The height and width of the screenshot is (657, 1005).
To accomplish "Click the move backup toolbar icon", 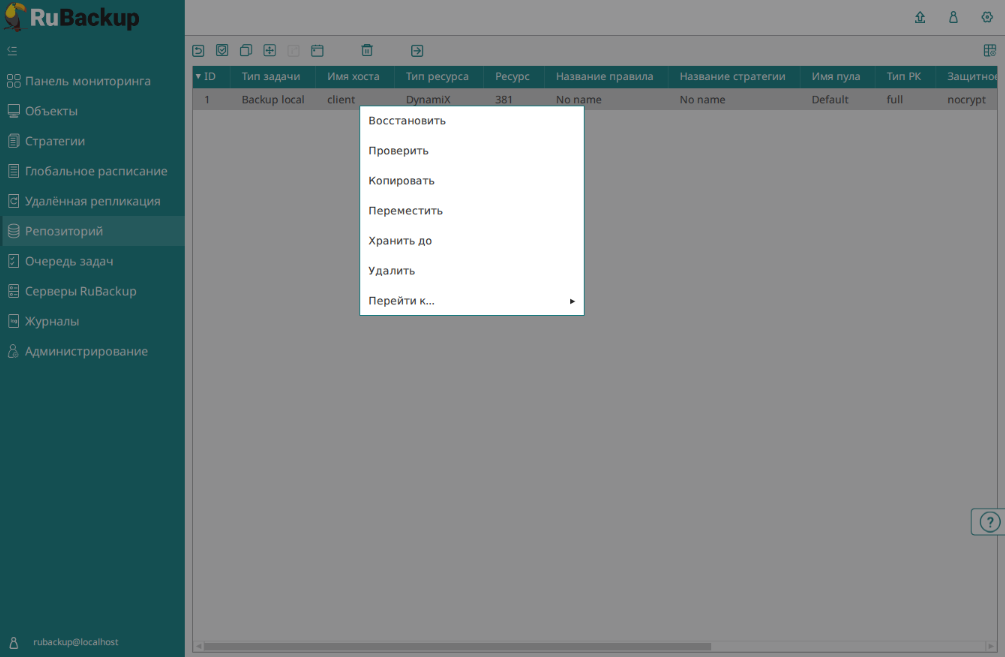I will (270, 50).
